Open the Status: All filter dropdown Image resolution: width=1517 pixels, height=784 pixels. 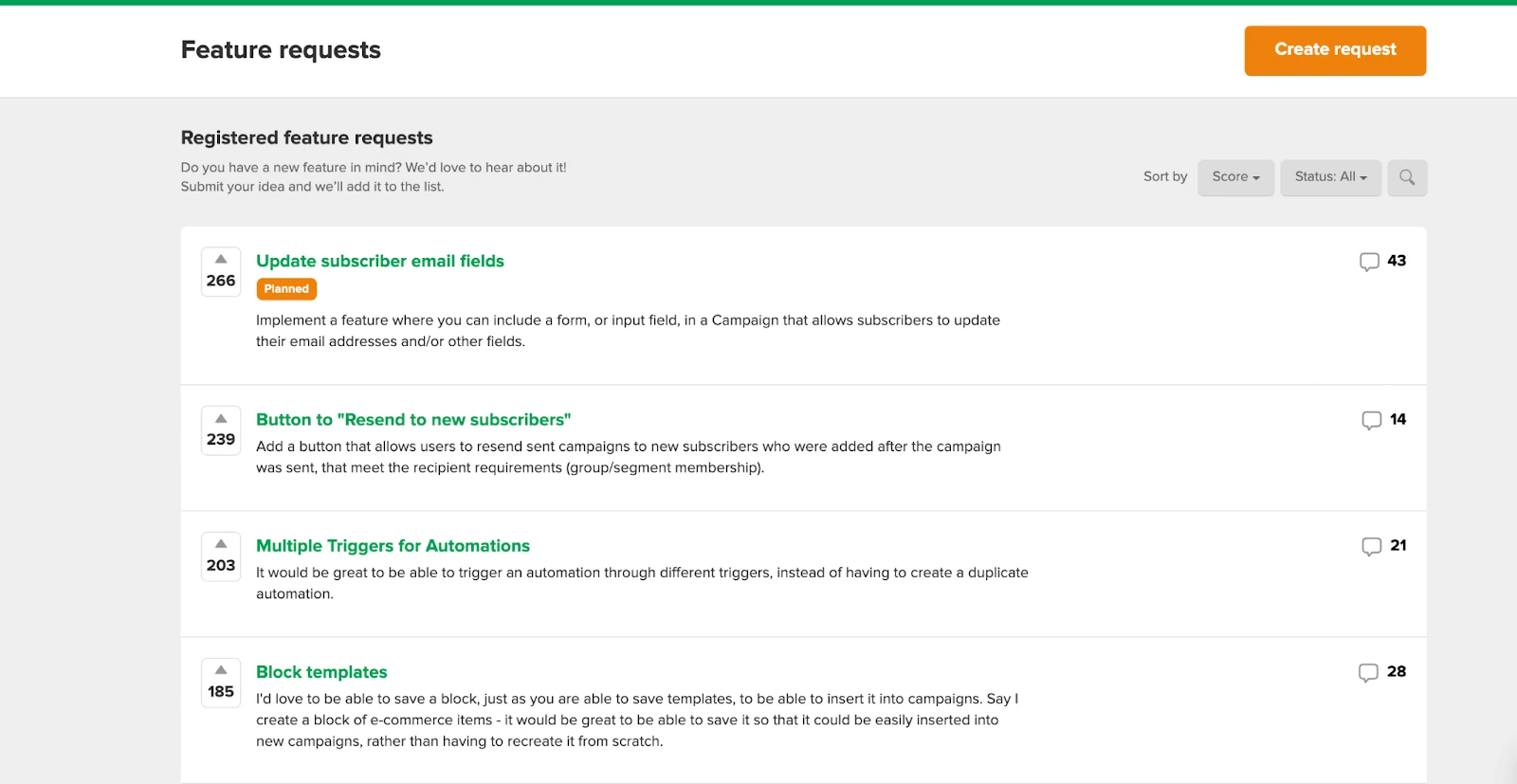(x=1330, y=177)
